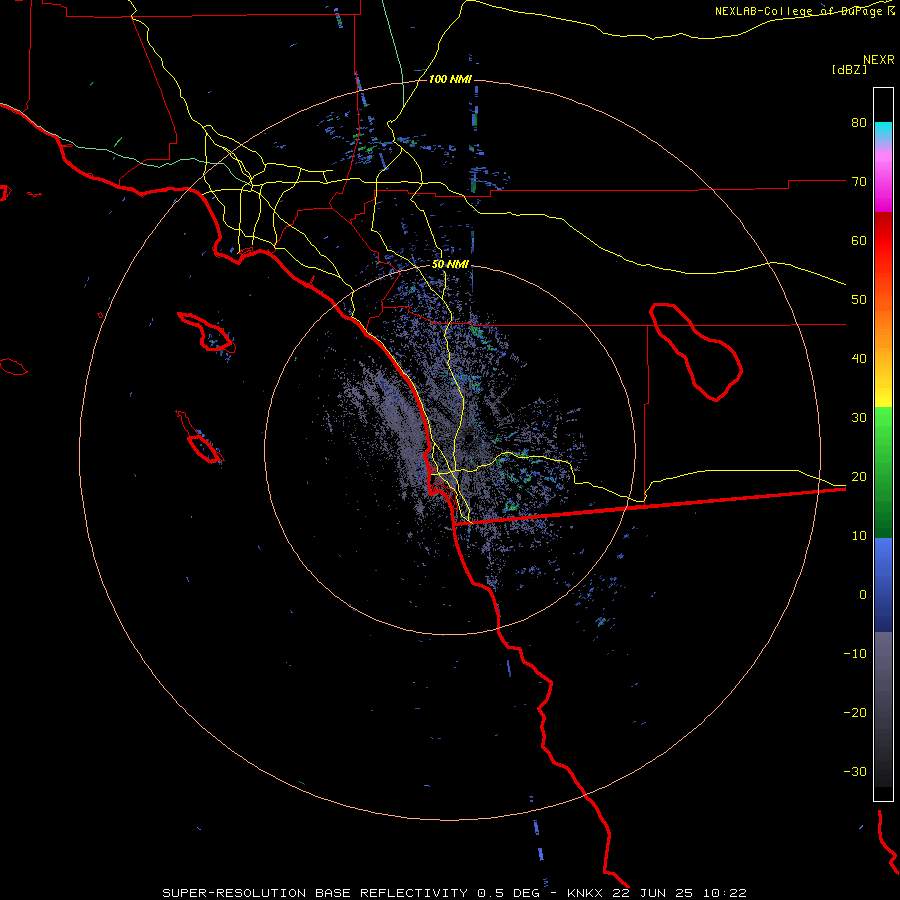The width and height of the screenshot is (900, 900).
Task: Click the 0.5 DEG elevation text in caption
Action: (x=508, y=893)
